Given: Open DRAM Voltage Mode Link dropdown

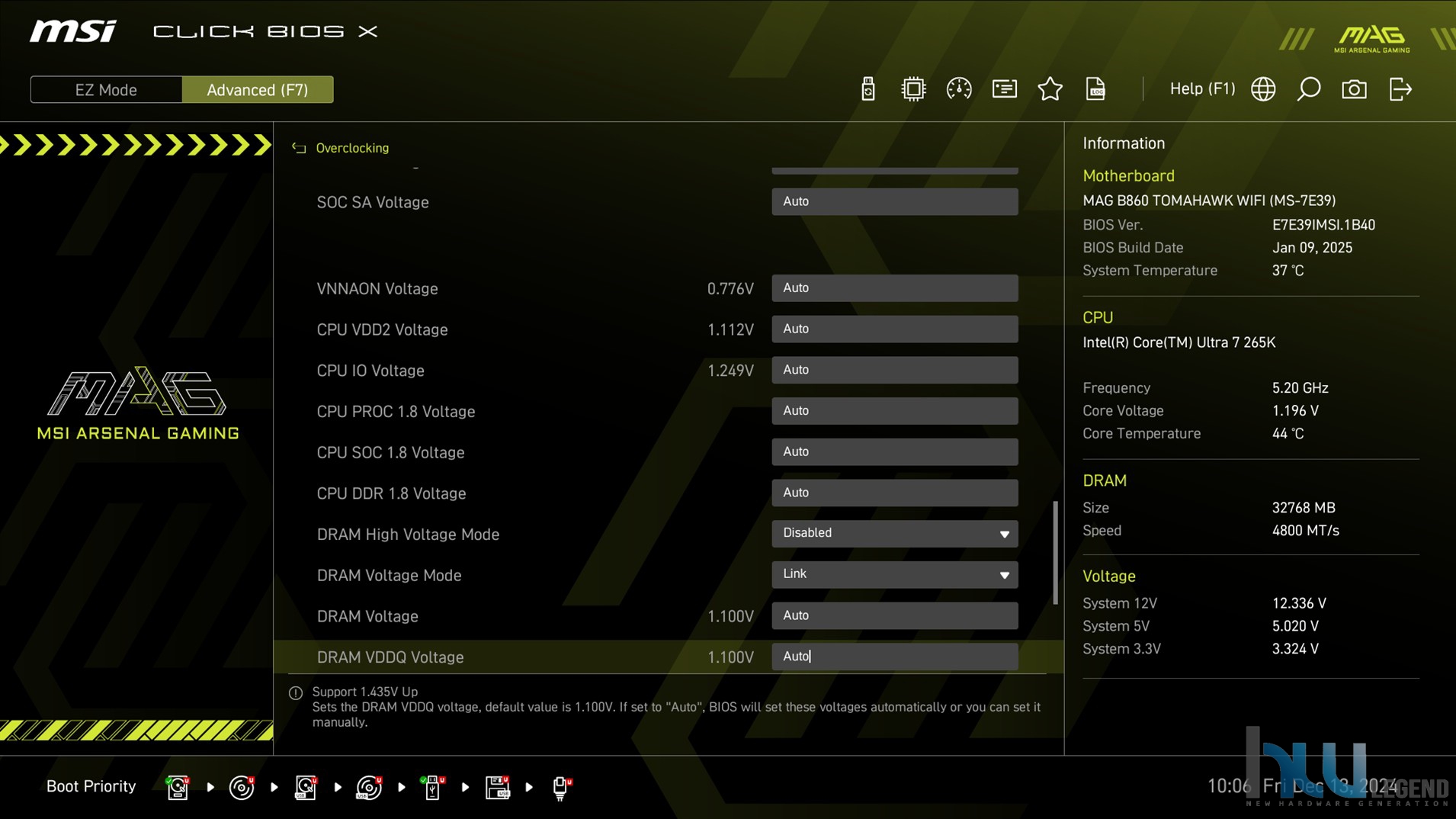Looking at the screenshot, I should click(894, 574).
